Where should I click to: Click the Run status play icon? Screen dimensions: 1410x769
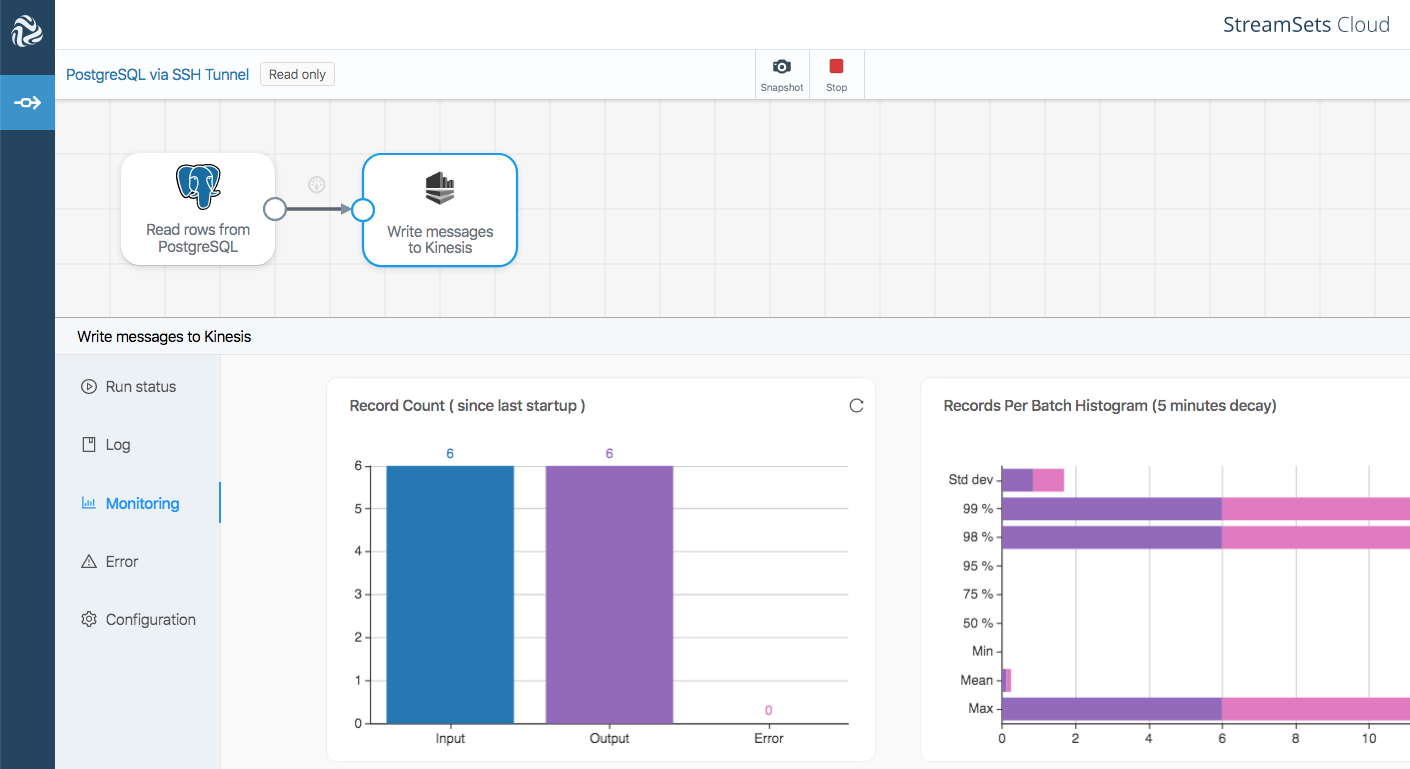click(x=89, y=386)
